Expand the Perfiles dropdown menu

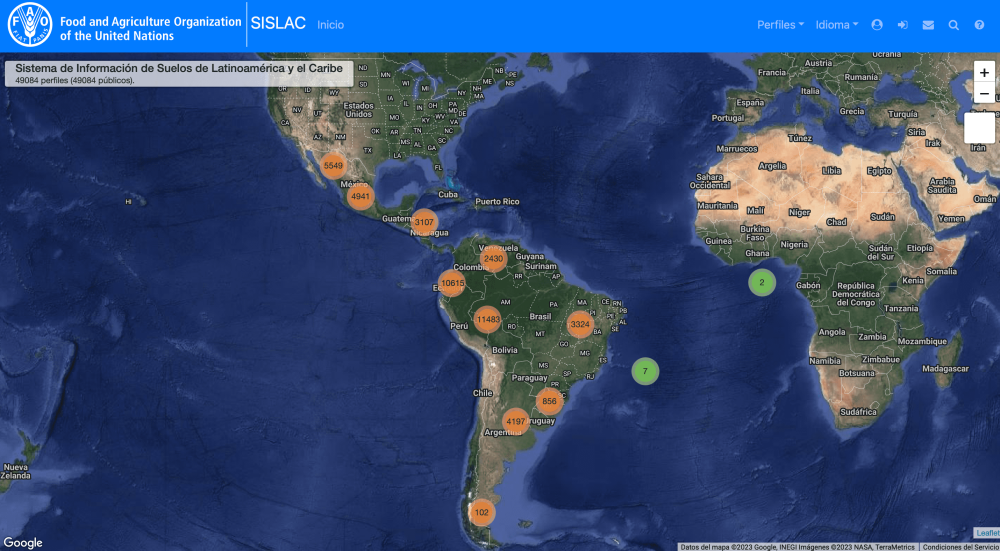pos(780,25)
